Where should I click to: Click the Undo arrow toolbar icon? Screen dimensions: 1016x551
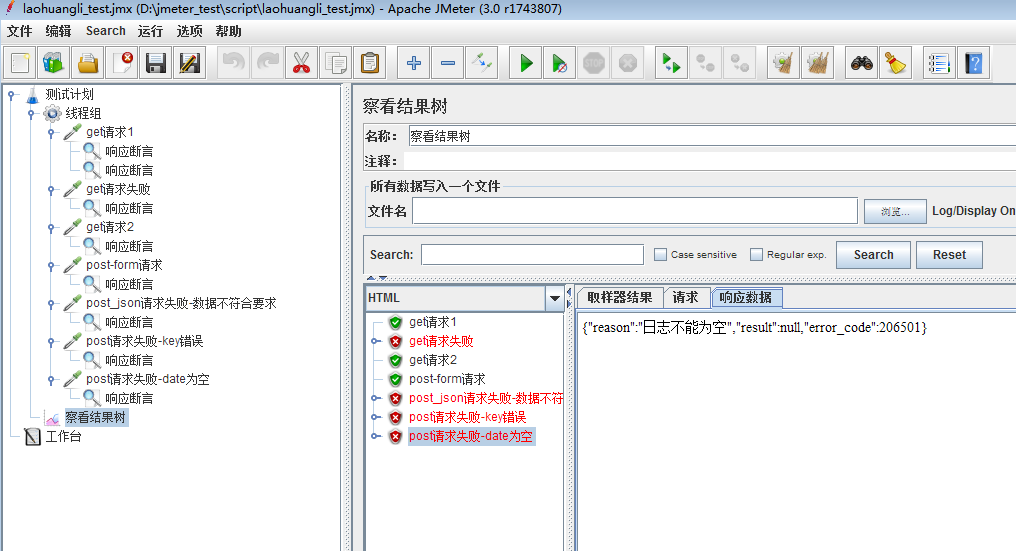(x=233, y=63)
